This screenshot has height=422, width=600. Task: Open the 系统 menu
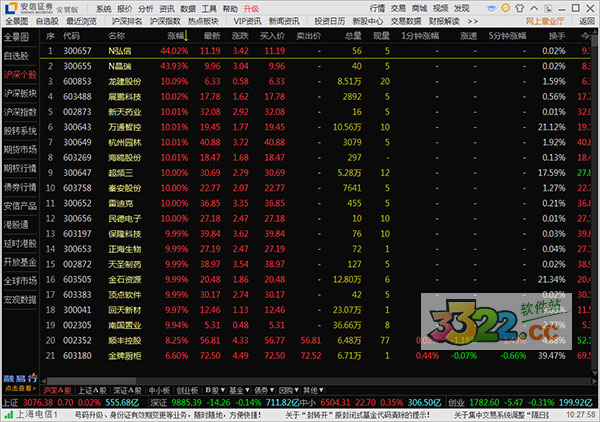[103, 8]
